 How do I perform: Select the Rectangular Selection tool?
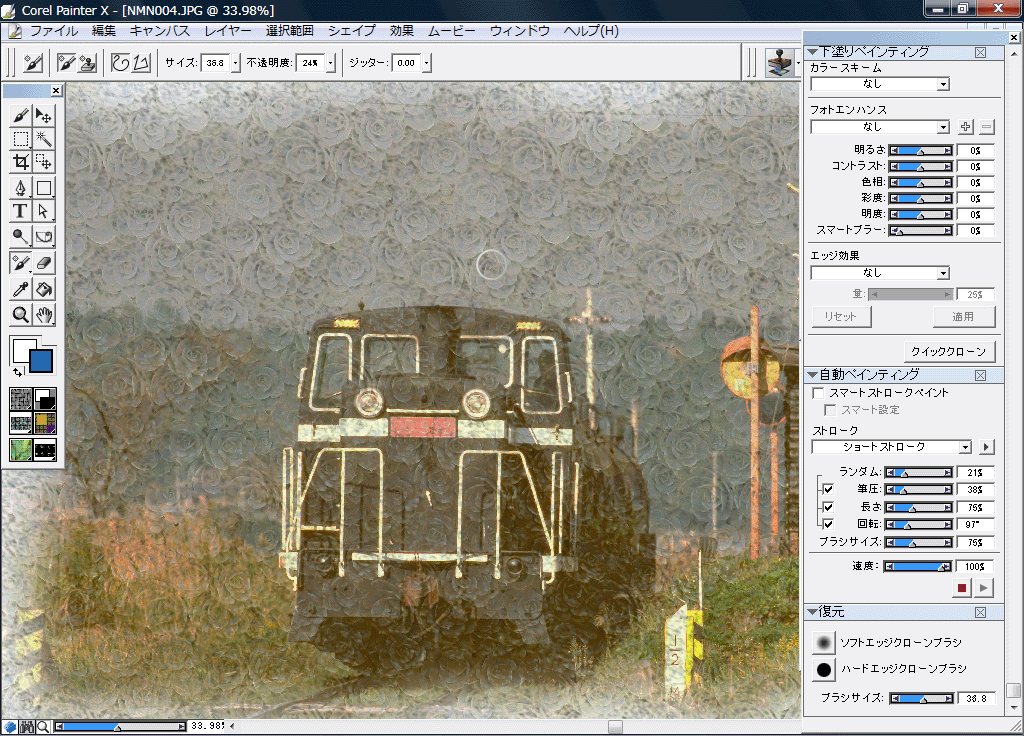pyautogui.click(x=20, y=138)
